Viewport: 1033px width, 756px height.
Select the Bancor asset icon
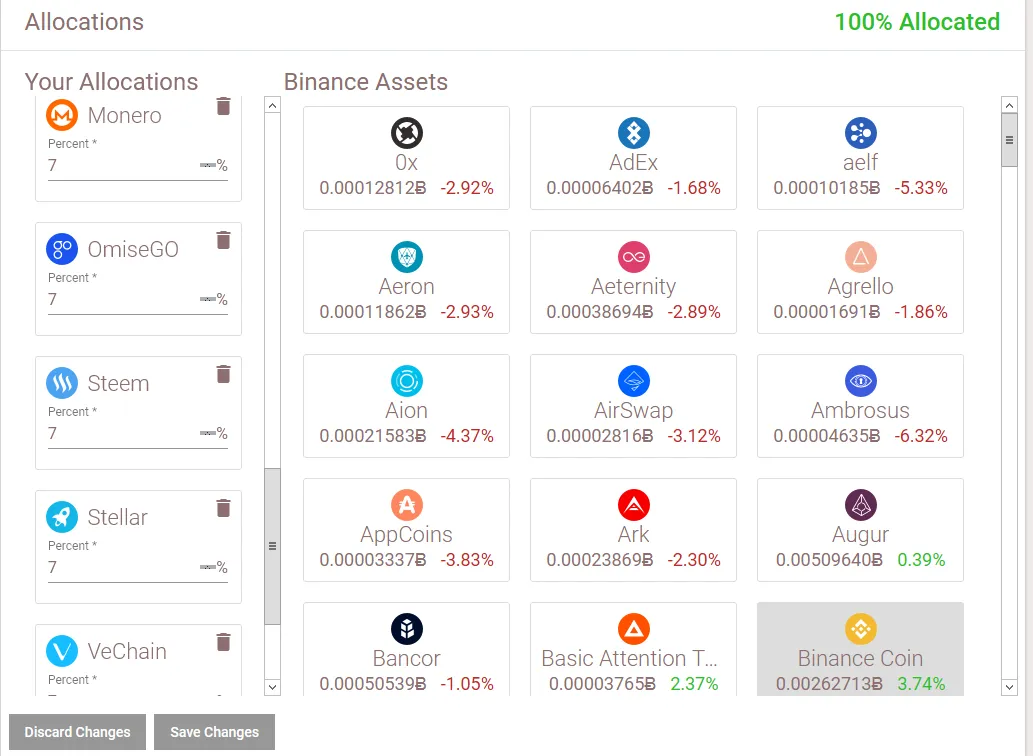406,629
